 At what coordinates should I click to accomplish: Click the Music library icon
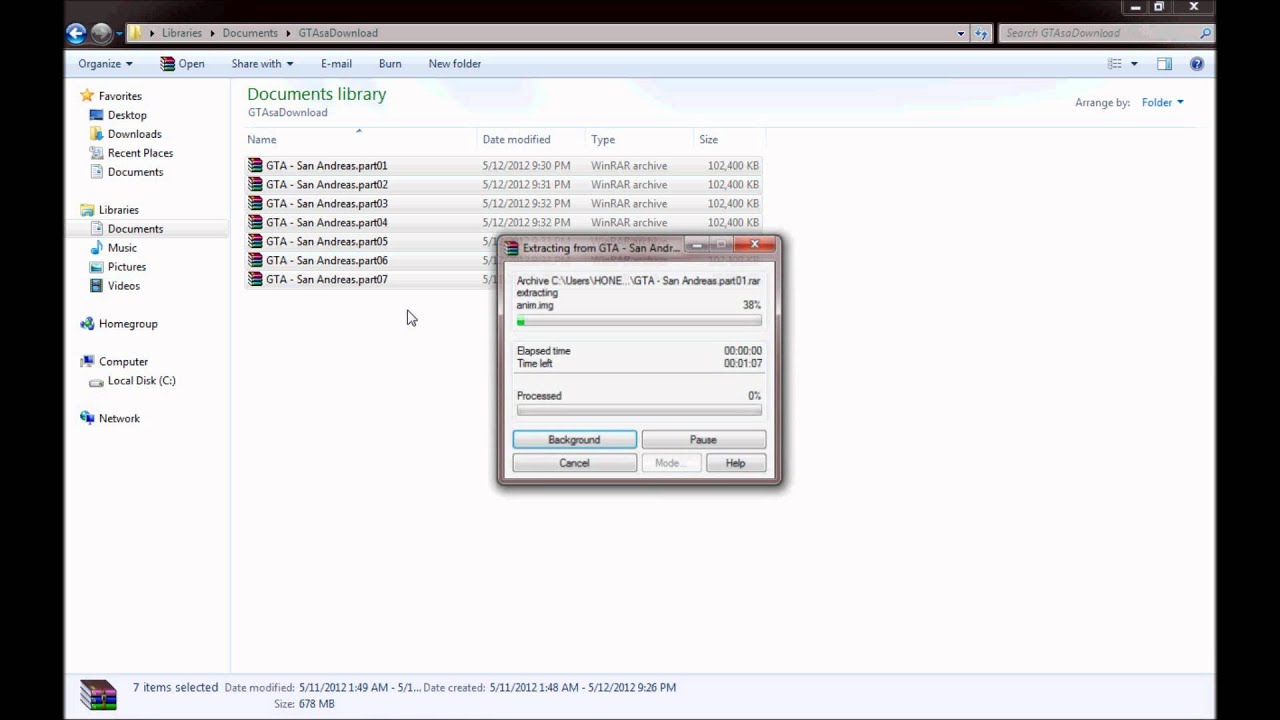[96, 248]
